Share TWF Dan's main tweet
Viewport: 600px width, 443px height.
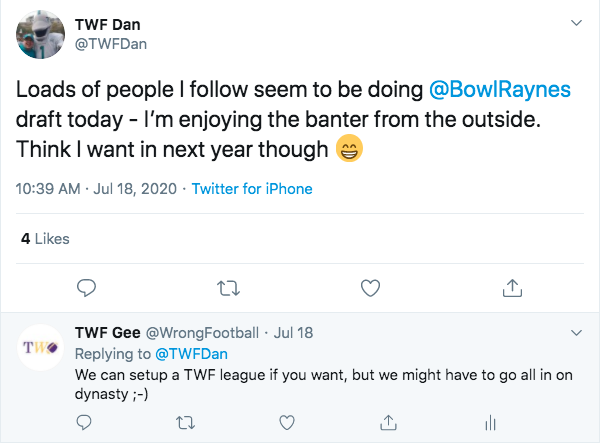click(512, 287)
